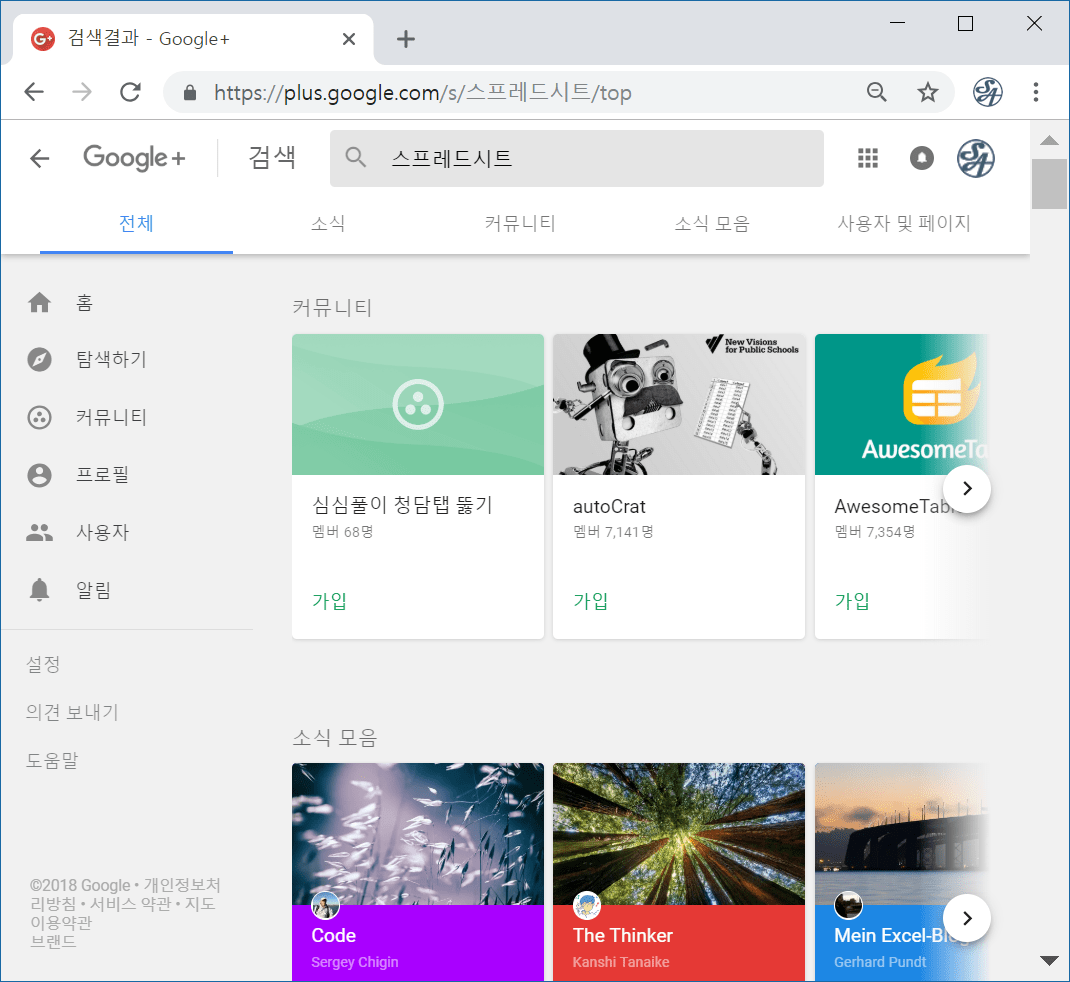
Task: Bookmark this page with the star icon
Action: [928, 93]
